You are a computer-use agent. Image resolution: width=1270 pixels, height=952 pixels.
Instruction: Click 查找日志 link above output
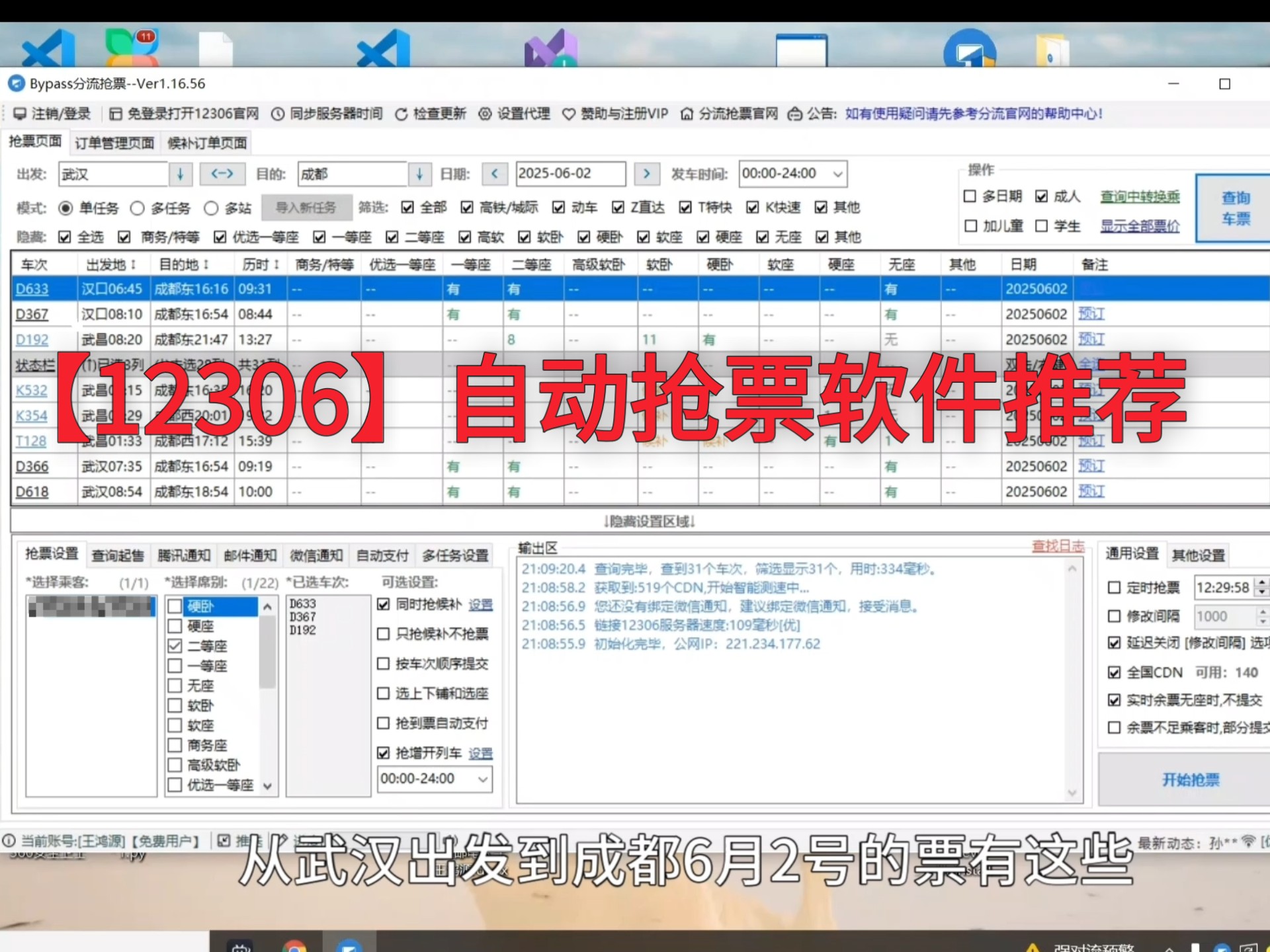pyautogui.click(x=1058, y=546)
